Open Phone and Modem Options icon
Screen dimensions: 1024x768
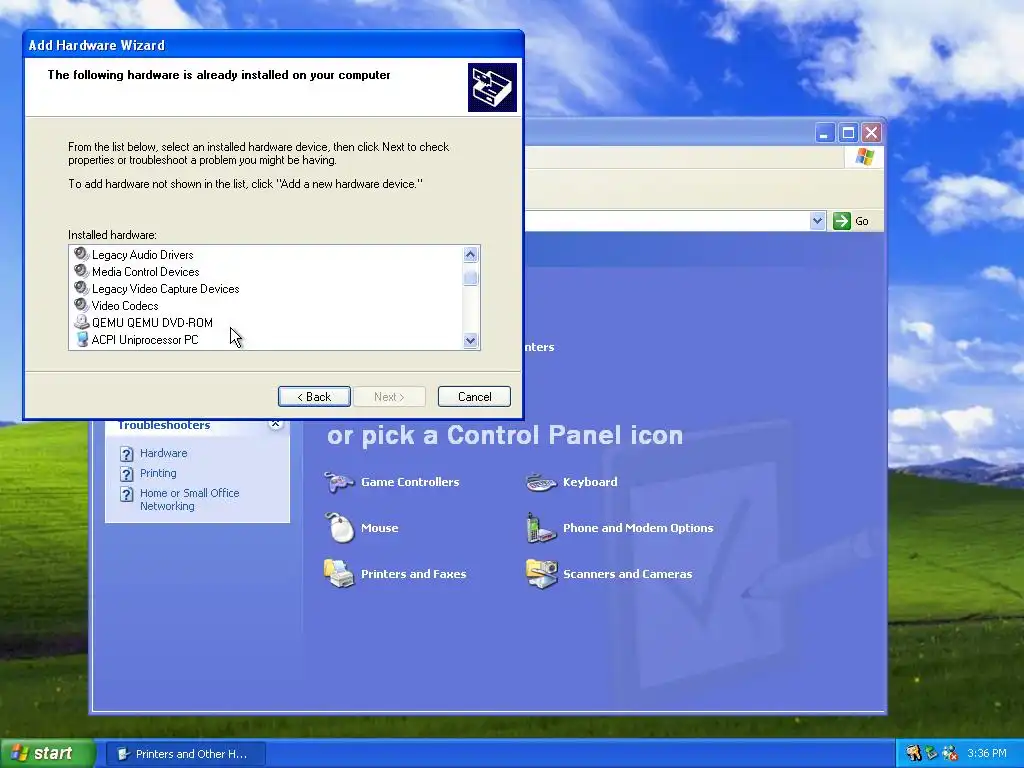coord(541,528)
